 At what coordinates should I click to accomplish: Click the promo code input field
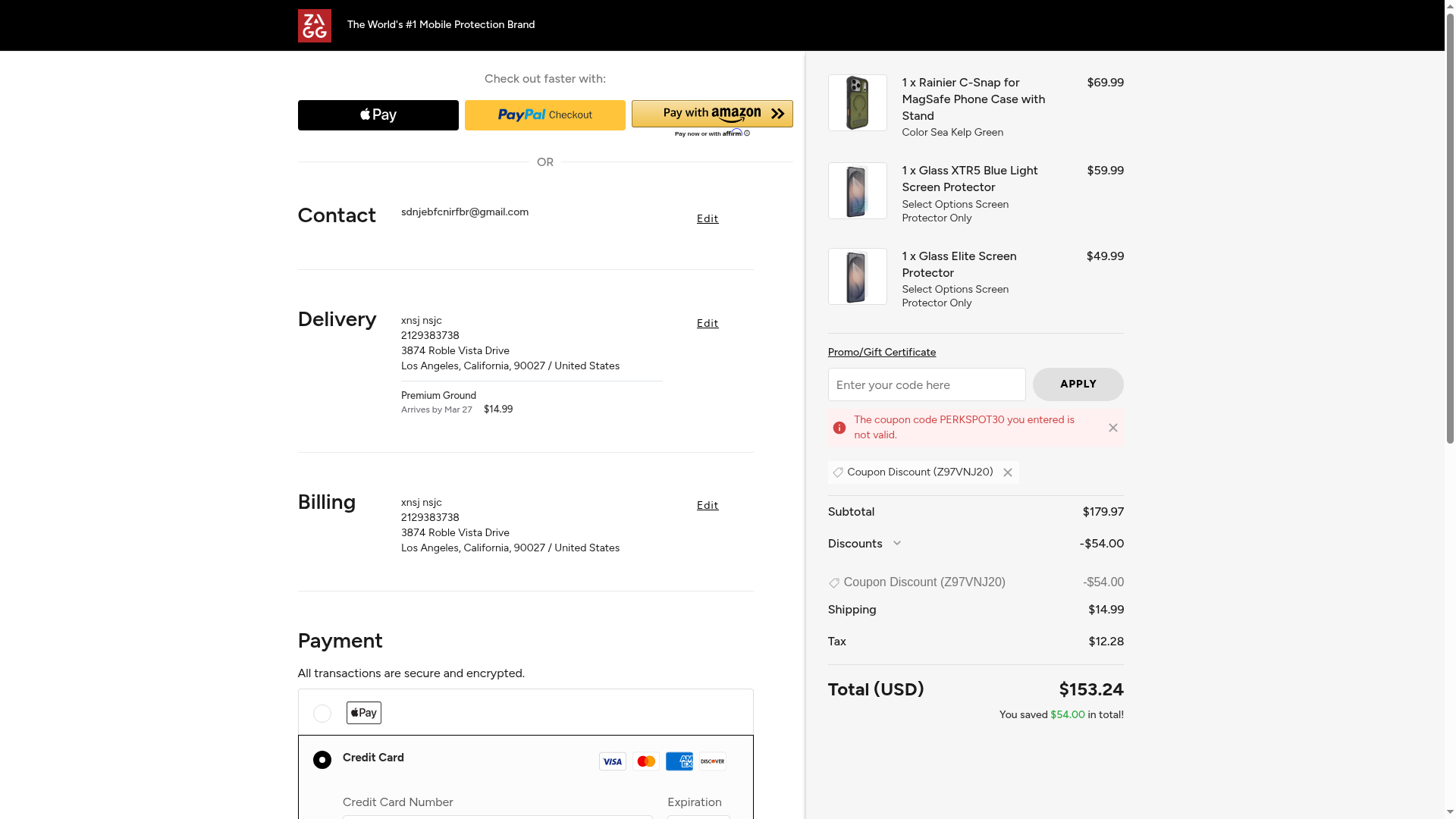(x=926, y=385)
